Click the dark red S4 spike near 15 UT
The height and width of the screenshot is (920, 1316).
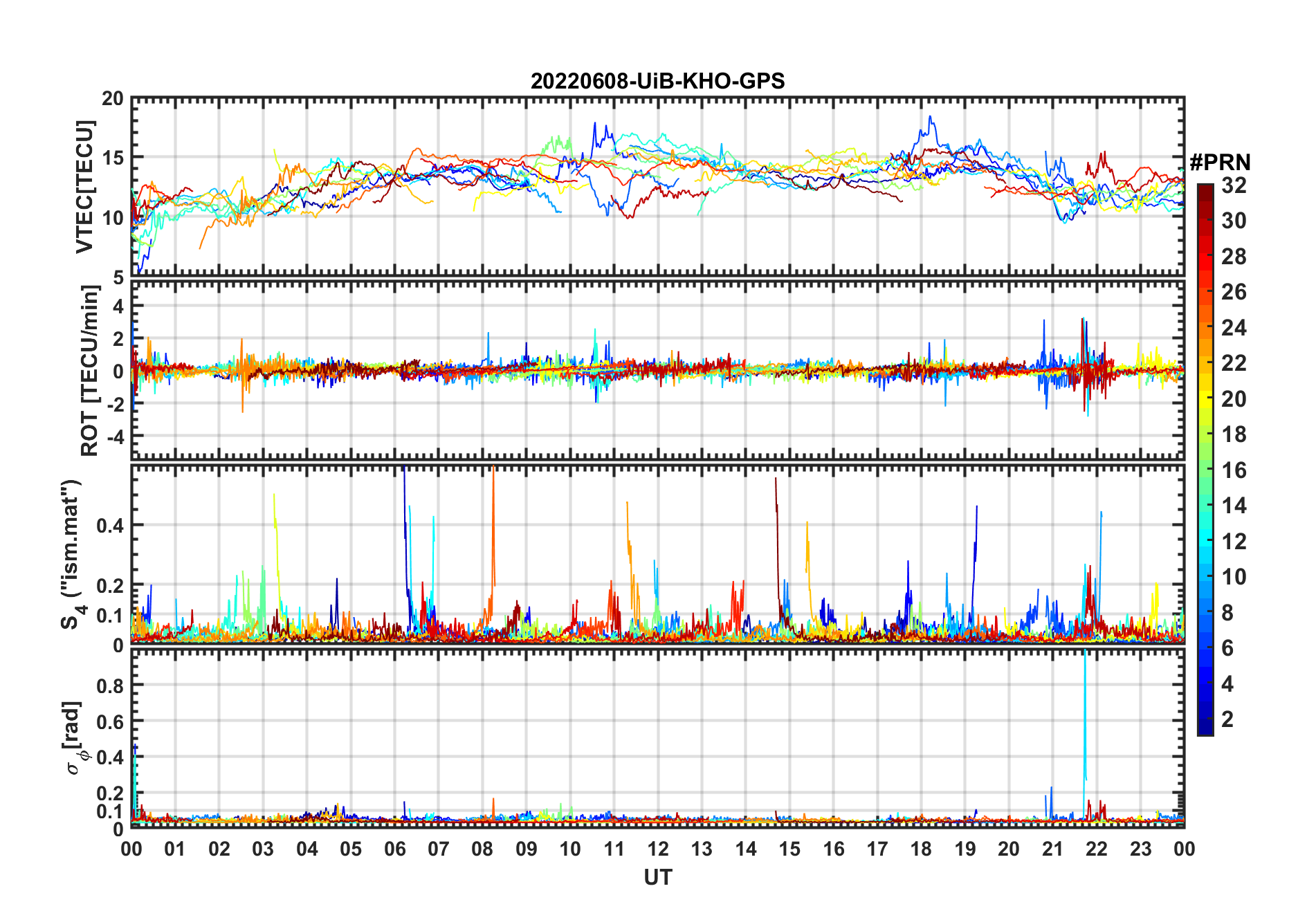[x=777, y=540]
